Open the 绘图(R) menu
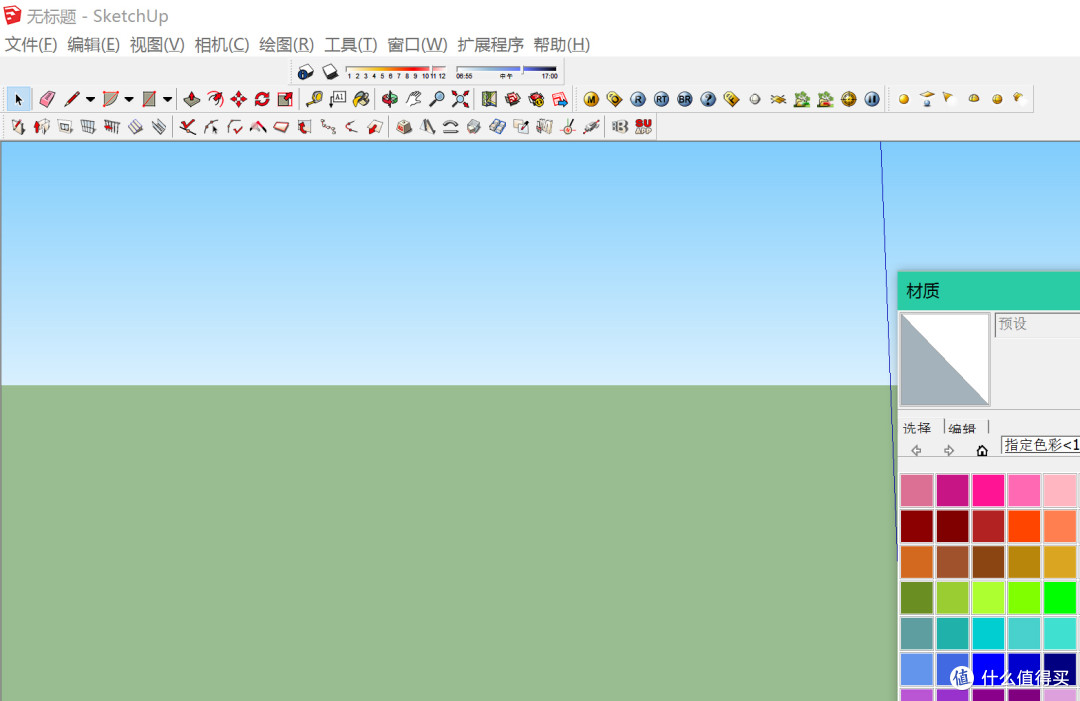The height and width of the screenshot is (701, 1080). (287, 45)
